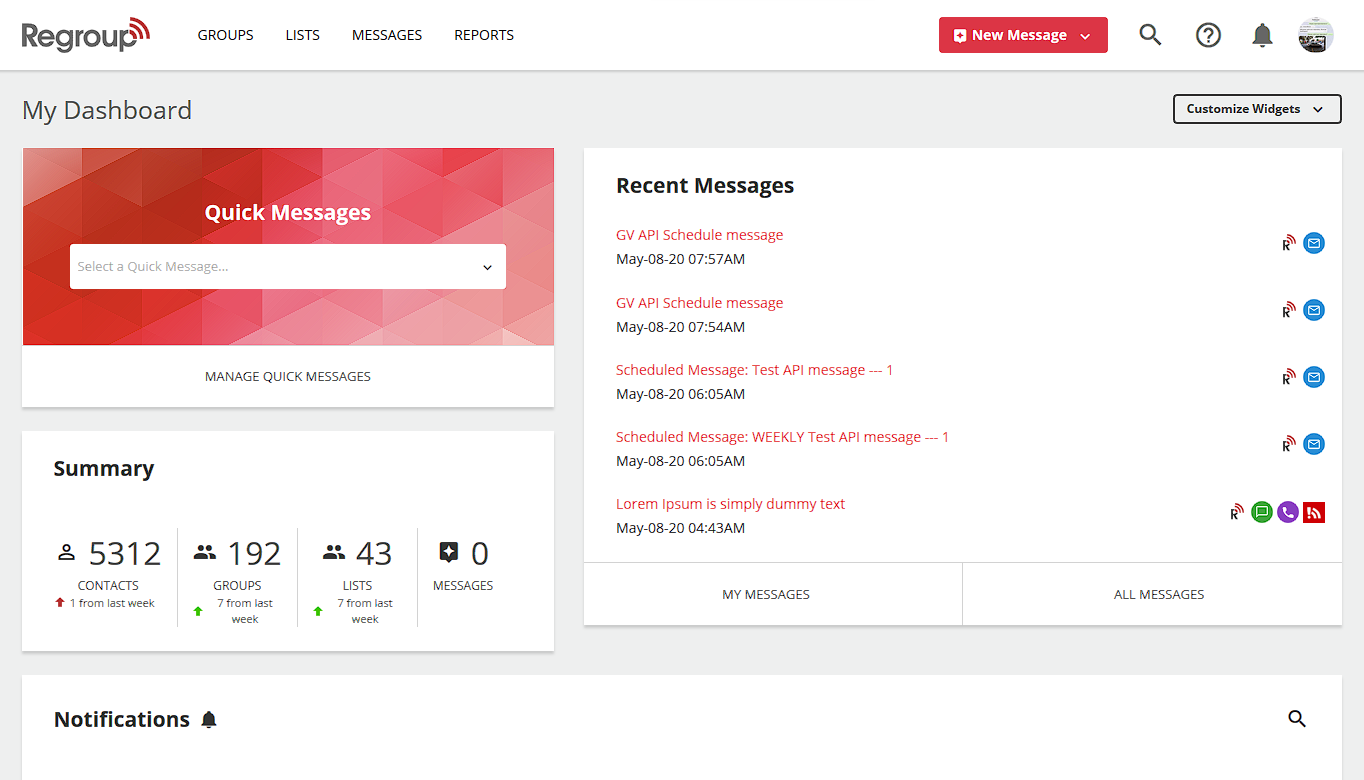Expand the New Message dropdown arrow
The image size is (1364, 780).
pyautogui.click(x=1085, y=34)
